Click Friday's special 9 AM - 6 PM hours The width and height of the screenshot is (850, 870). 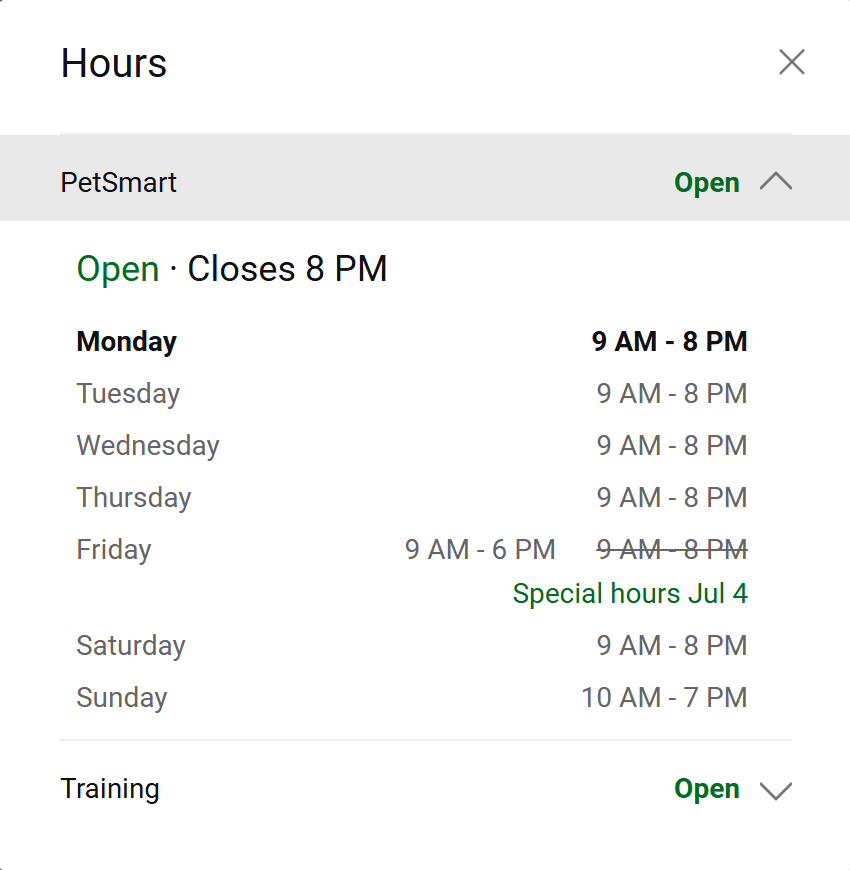click(480, 550)
